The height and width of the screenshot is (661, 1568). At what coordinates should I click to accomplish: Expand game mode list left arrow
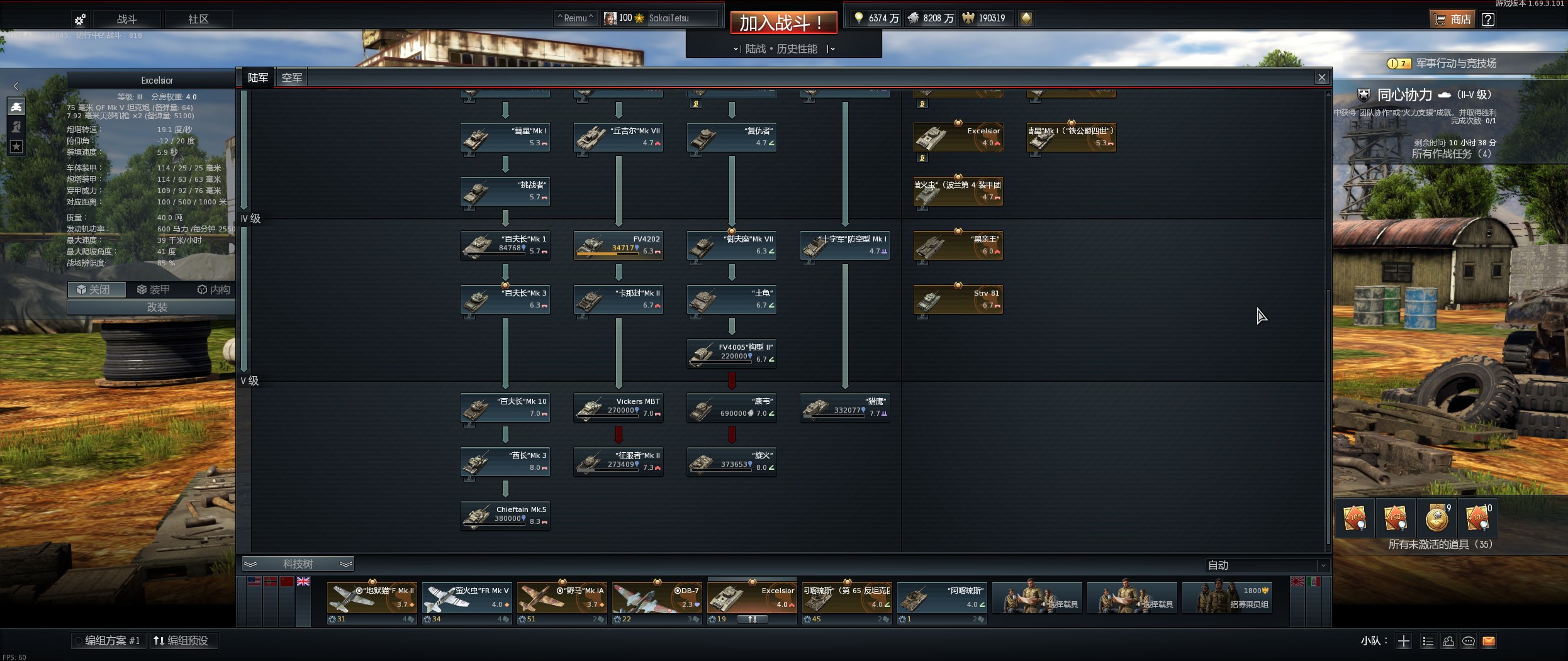pos(737,49)
